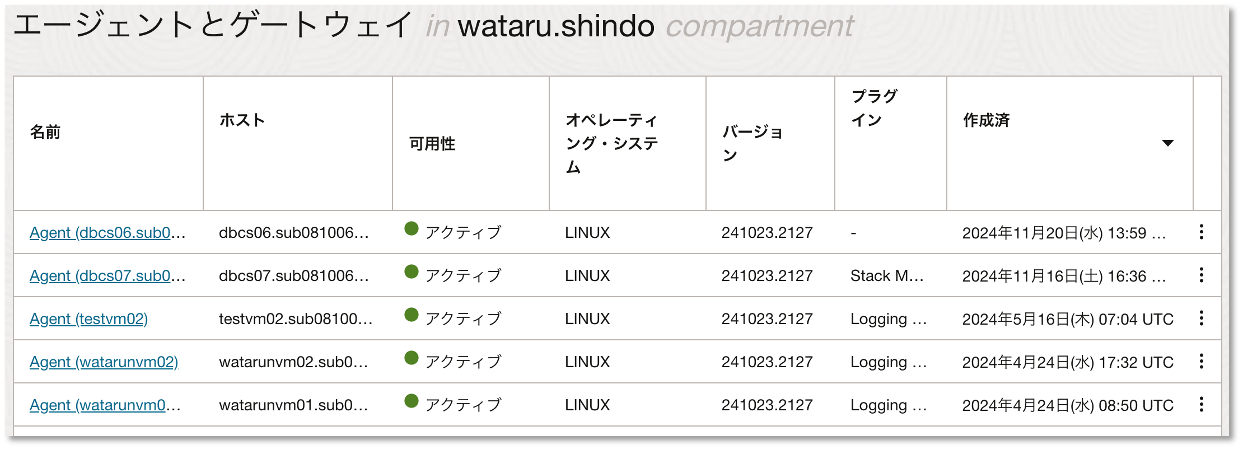Screen dimensions: 1242x450
Task: Click Stack M… plugin cell for dbcs07
Action: 887,276
